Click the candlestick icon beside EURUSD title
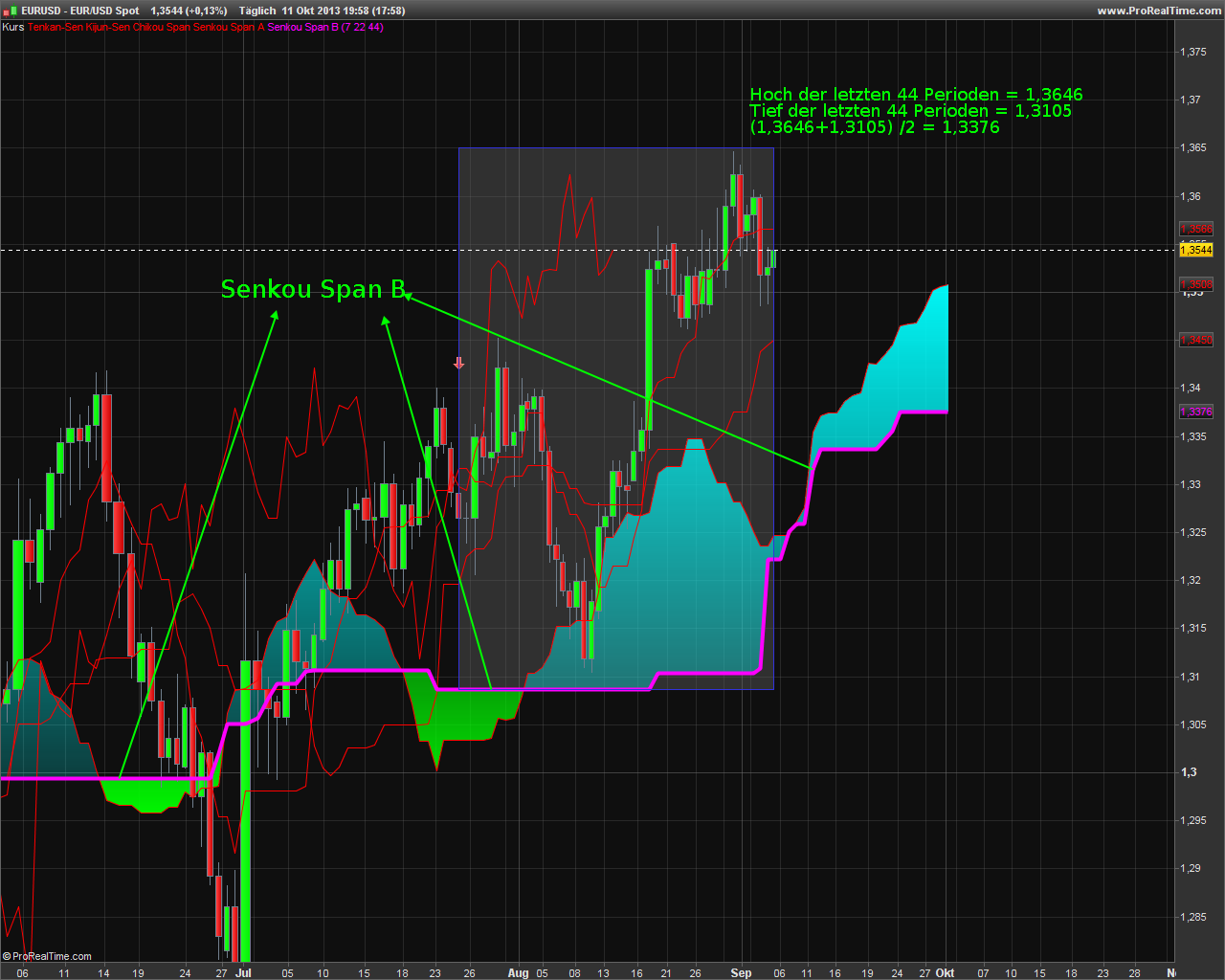This screenshot has width=1225, height=980. pyautogui.click(x=11, y=11)
